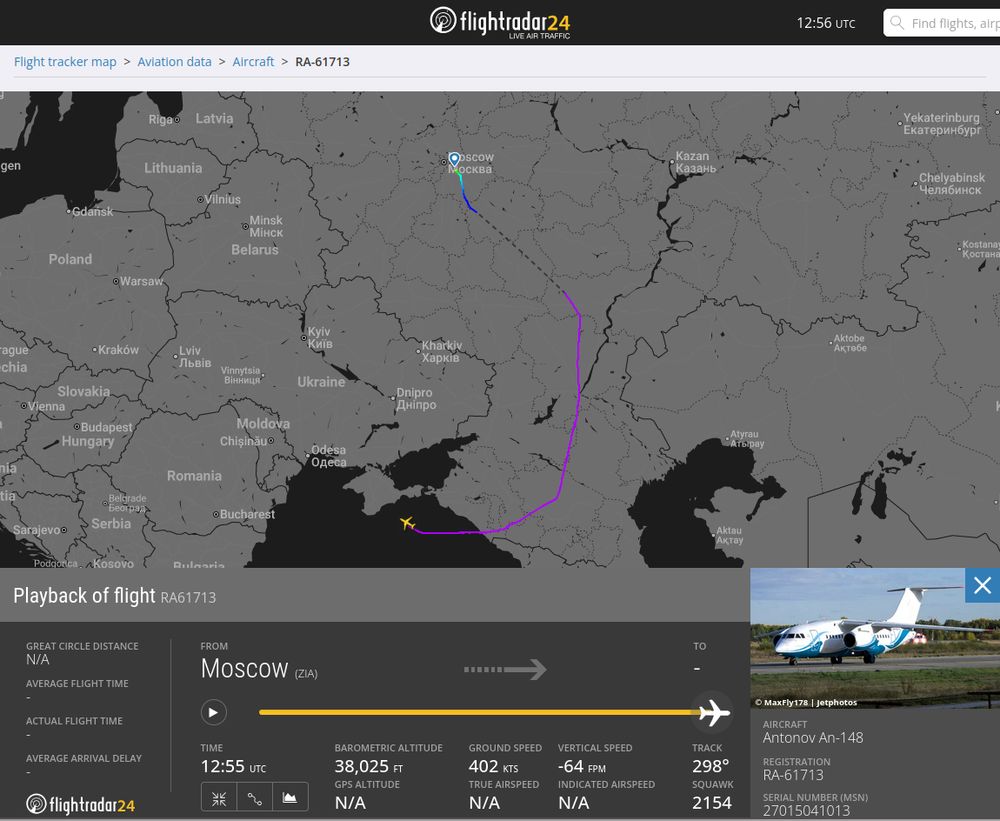Click the Chișinău city label on map
Screen dimensions: 1000x821
click(x=244, y=441)
